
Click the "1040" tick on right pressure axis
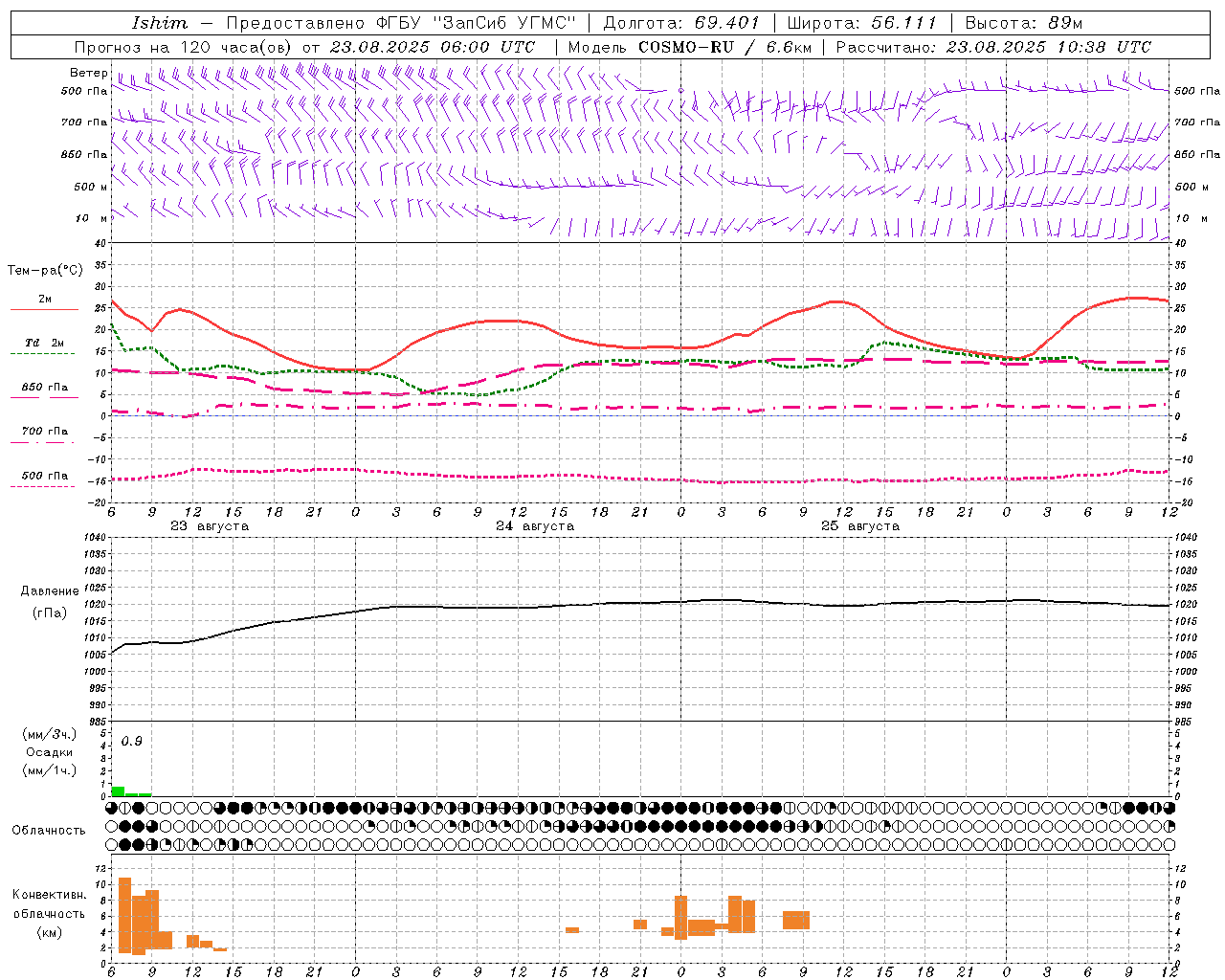pyautogui.click(x=1186, y=538)
